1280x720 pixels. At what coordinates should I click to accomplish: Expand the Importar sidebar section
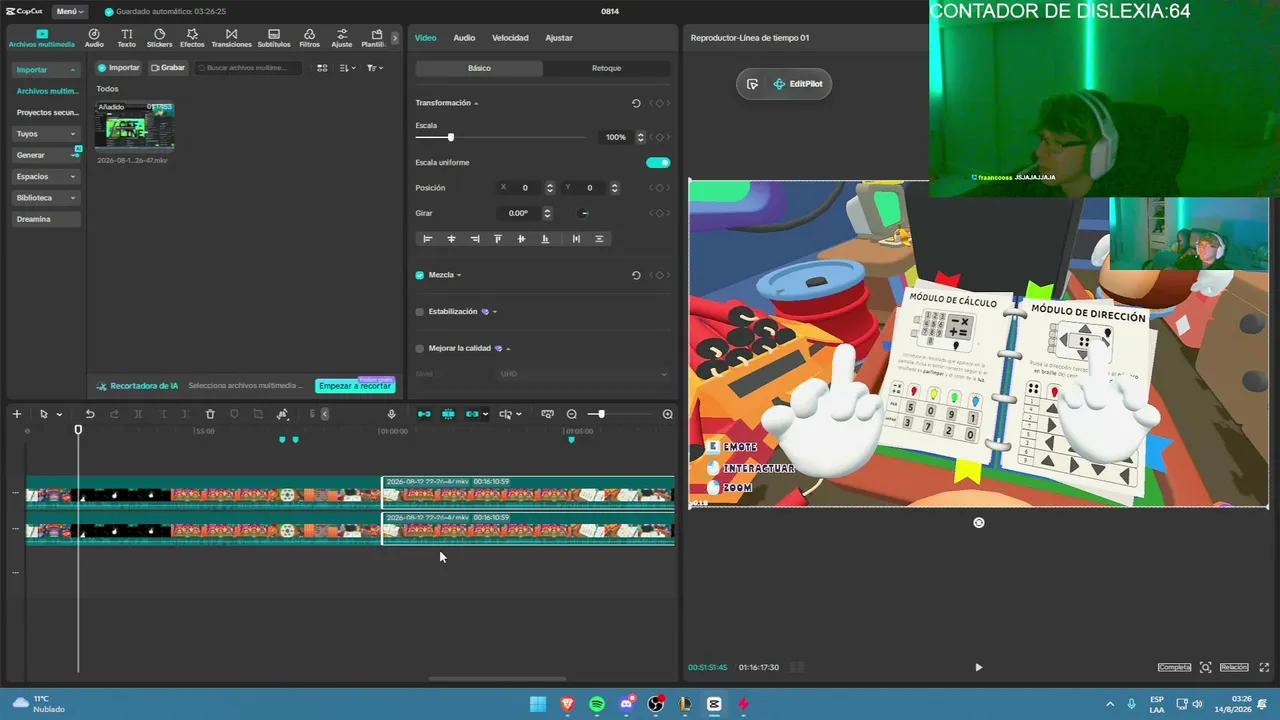tap(46, 70)
